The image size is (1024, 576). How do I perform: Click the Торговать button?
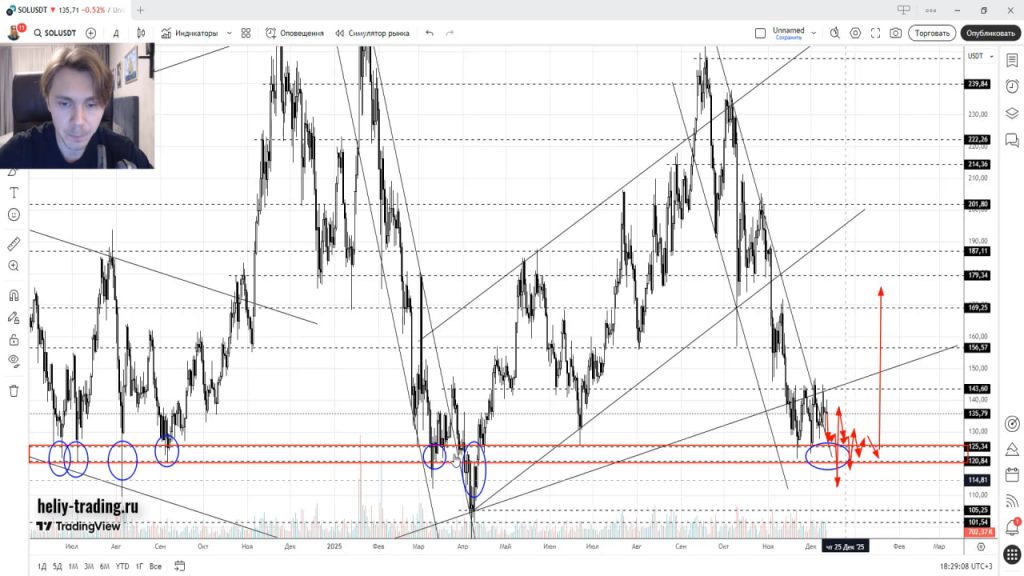coord(931,33)
